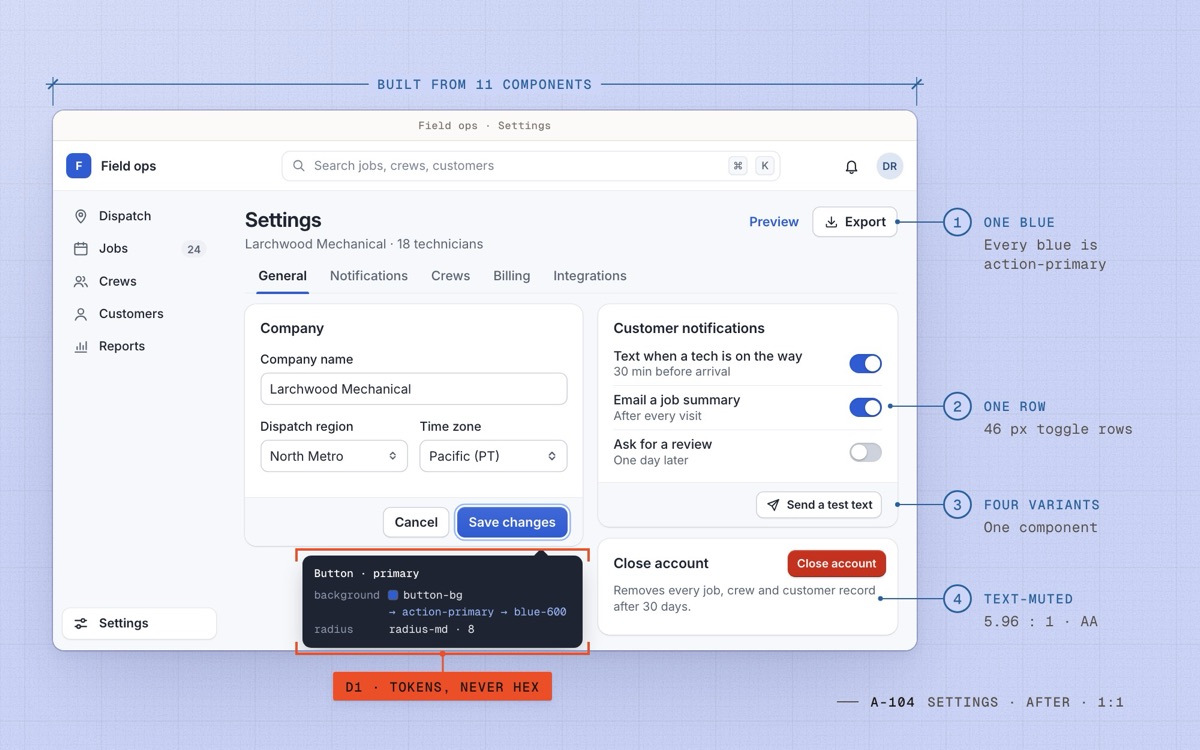Go to the Integrations tab
The image size is (1200, 750).
tap(590, 276)
